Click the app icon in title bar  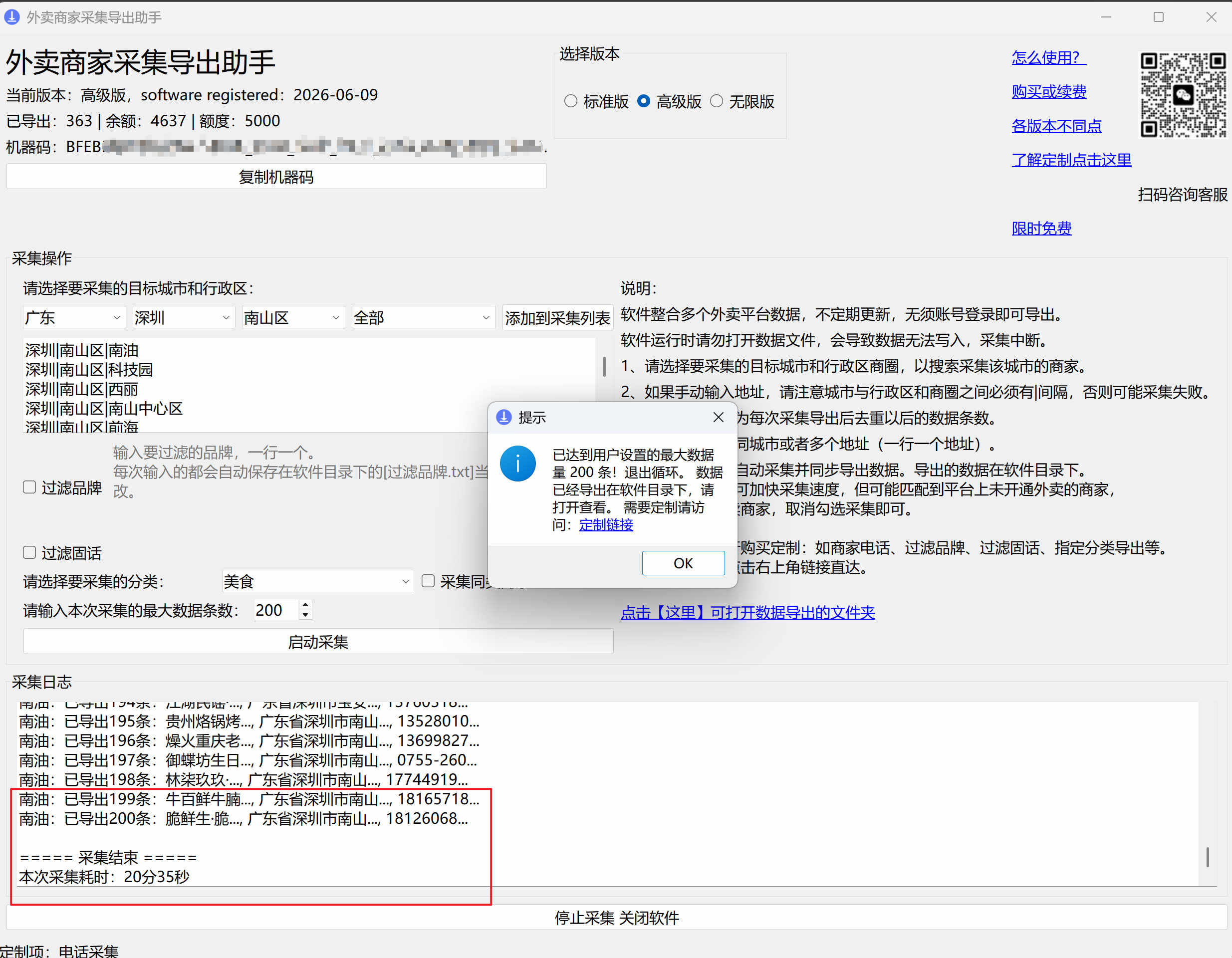point(12,17)
